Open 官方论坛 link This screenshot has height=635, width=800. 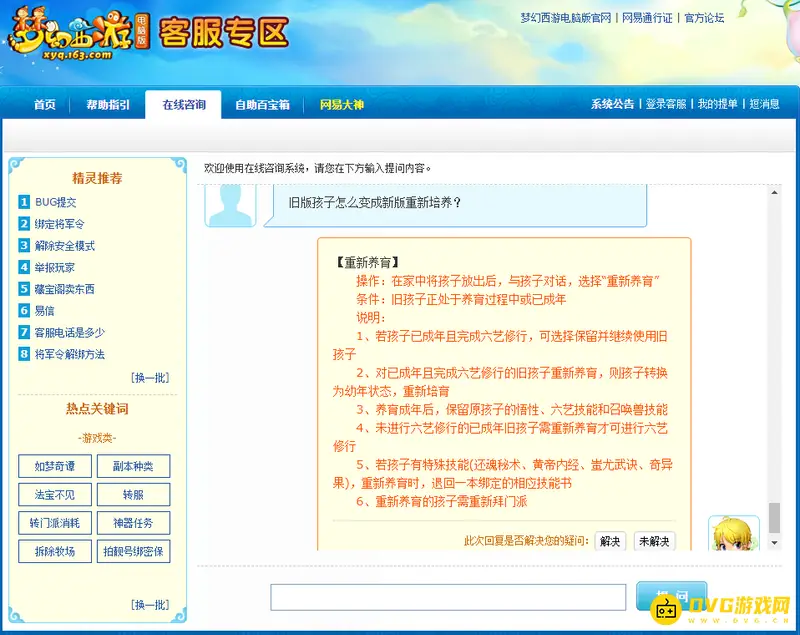point(704,18)
